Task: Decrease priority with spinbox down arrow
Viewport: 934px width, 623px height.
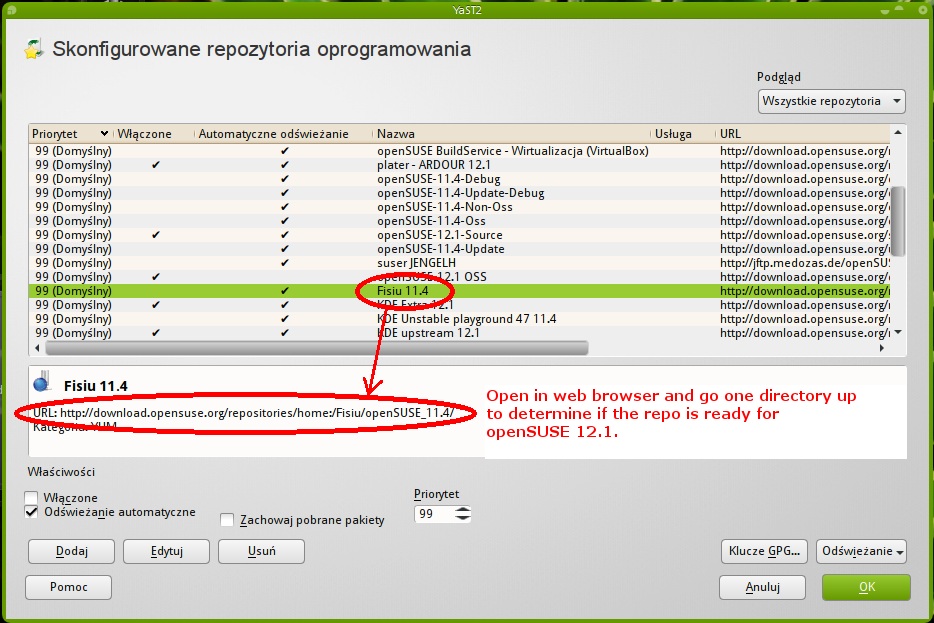Action: point(463,518)
